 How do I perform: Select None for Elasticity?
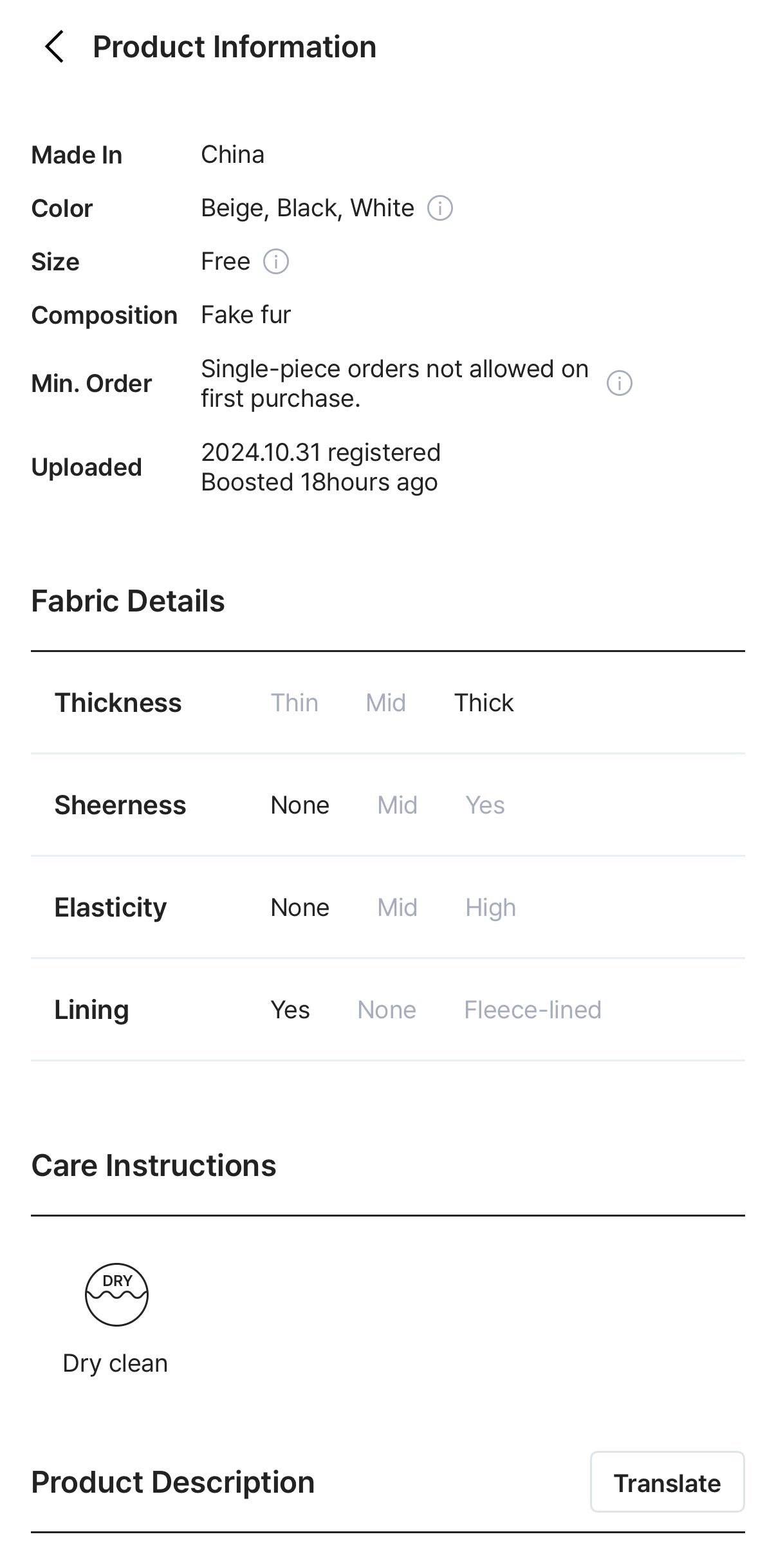click(x=300, y=908)
